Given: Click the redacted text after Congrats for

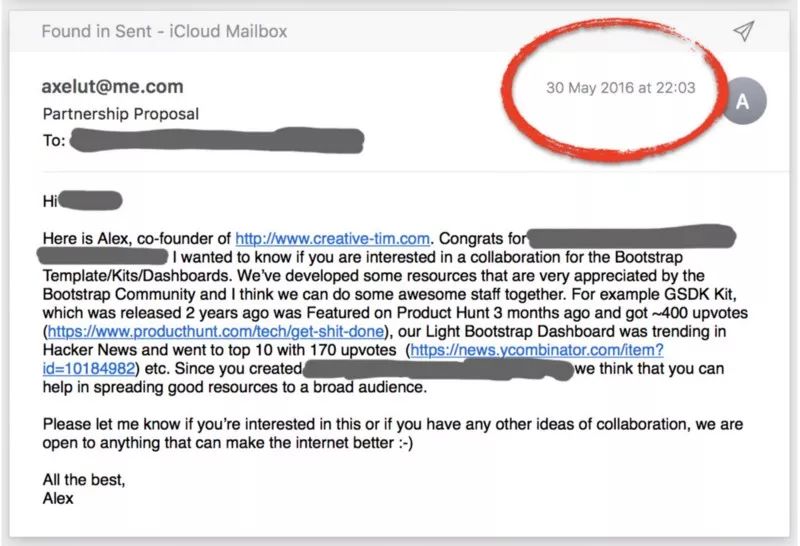Looking at the screenshot, I should click(630, 239).
